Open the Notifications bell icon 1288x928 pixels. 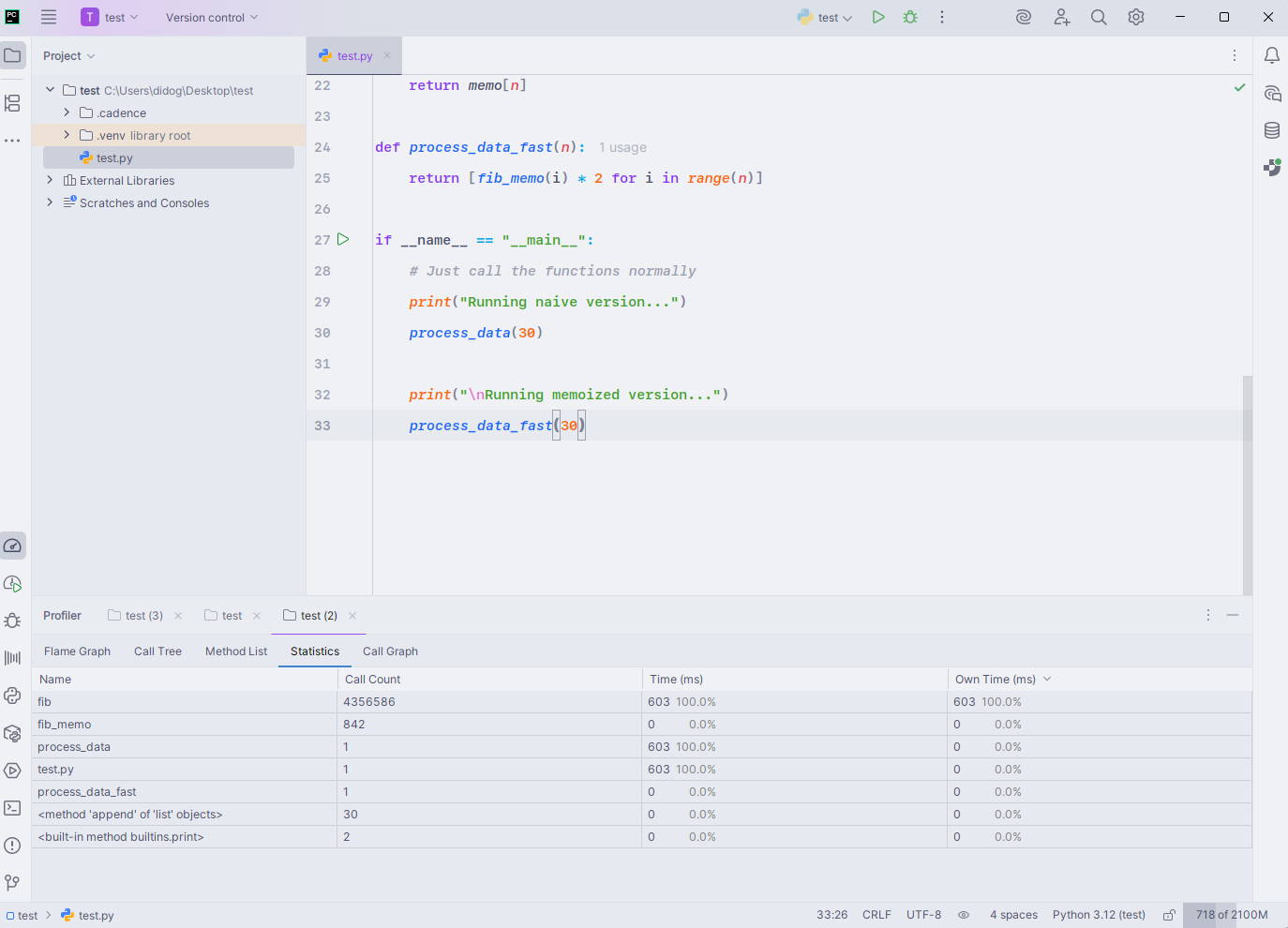tap(1272, 55)
